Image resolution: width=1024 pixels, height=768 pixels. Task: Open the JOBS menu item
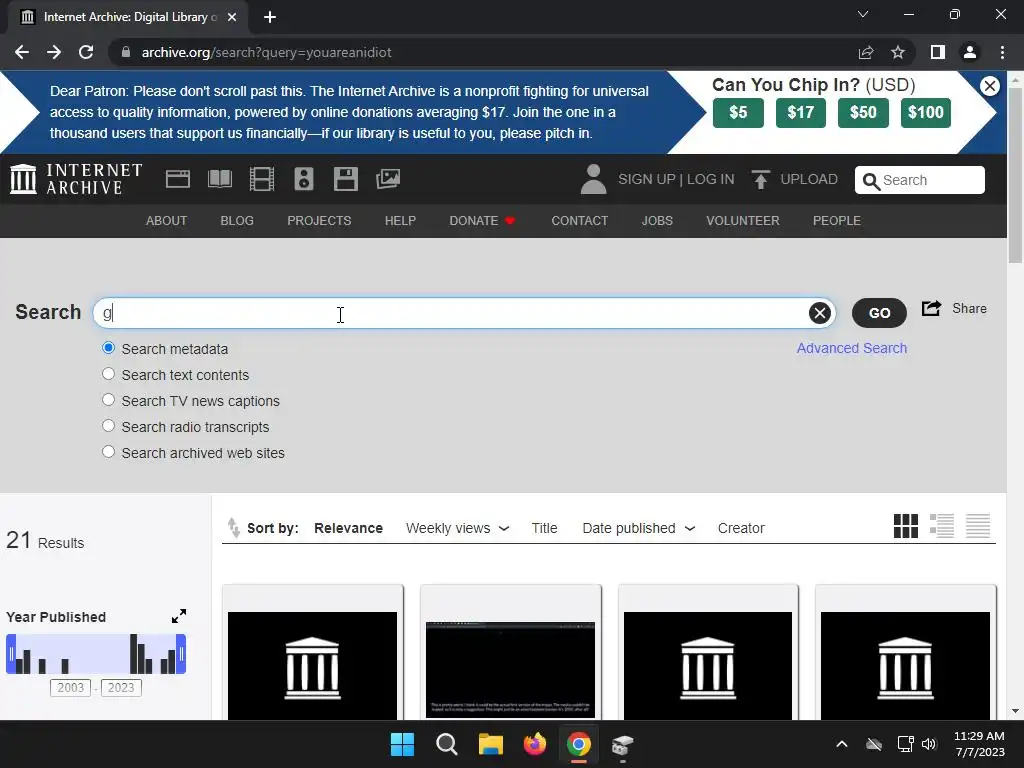click(x=657, y=221)
